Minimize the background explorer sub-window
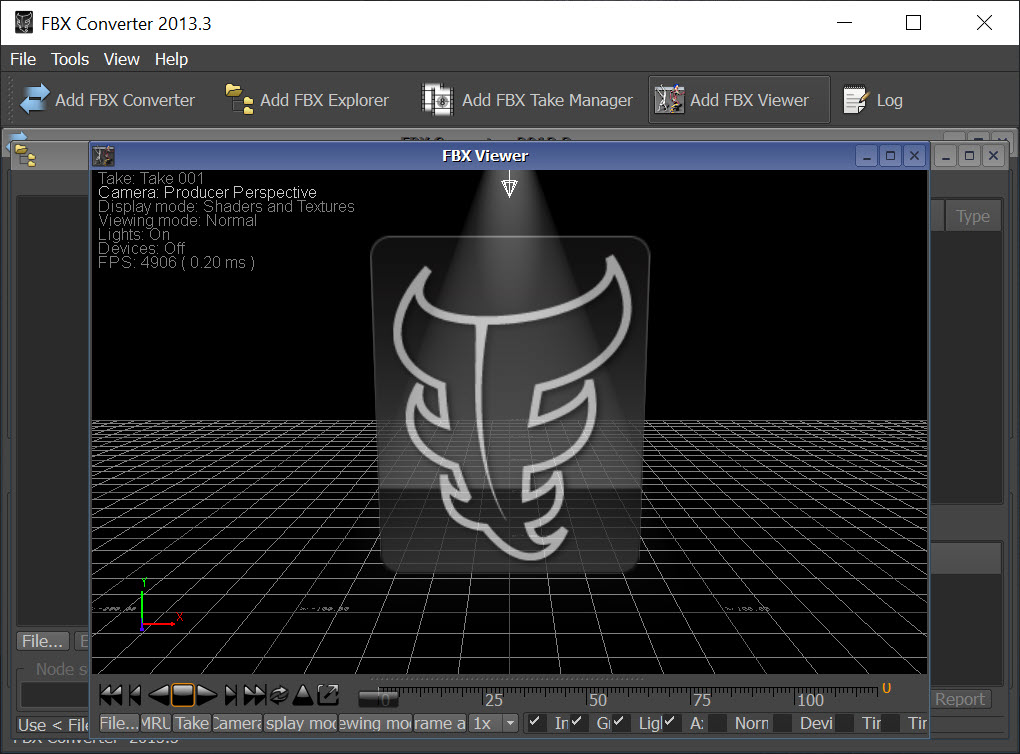The image size is (1020, 754). [946, 156]
